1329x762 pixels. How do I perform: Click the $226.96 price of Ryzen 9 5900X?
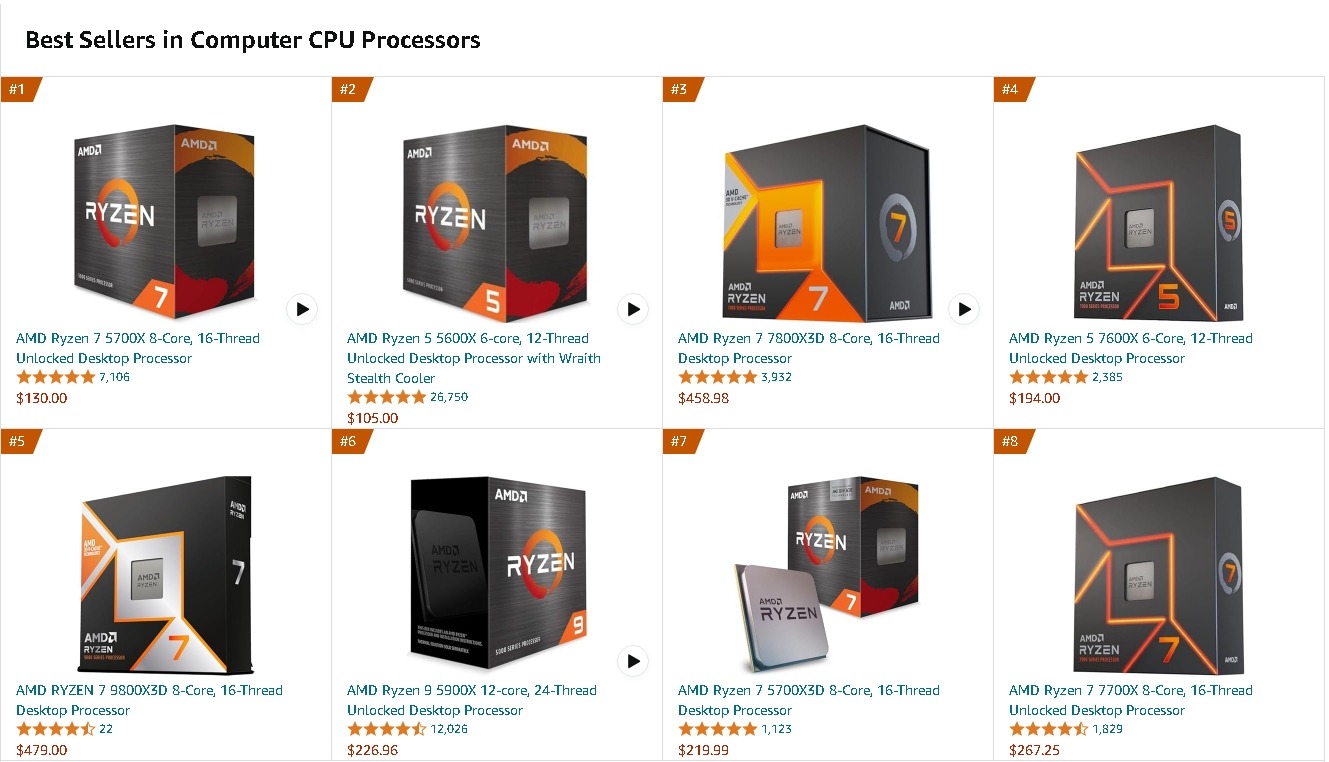(372, 750)
